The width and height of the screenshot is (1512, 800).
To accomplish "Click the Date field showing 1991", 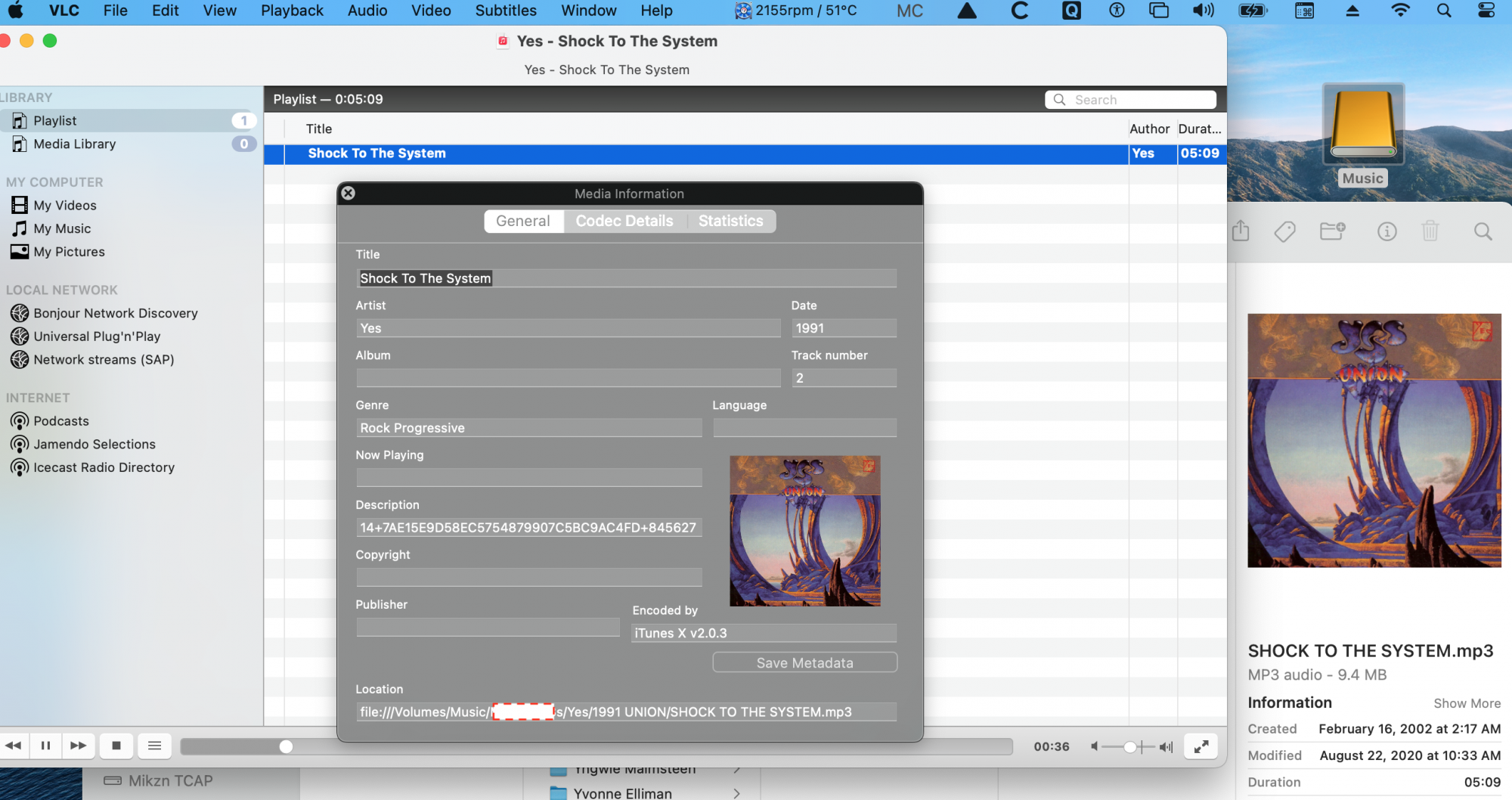I will coord(844,328).
